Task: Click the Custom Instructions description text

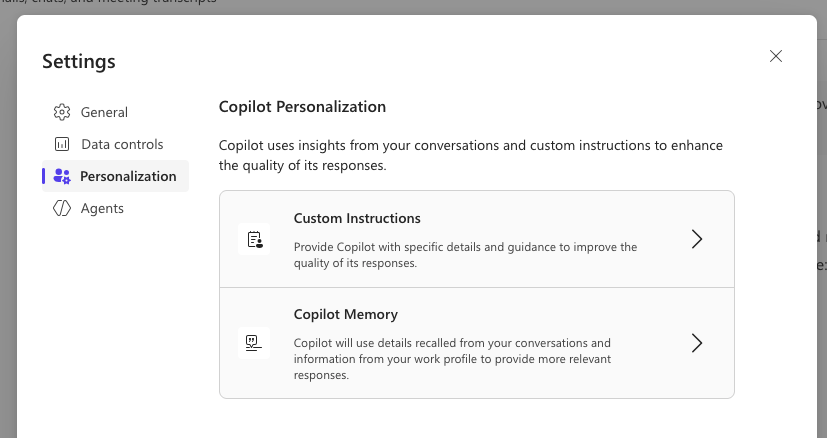Action: coord(465,255)
